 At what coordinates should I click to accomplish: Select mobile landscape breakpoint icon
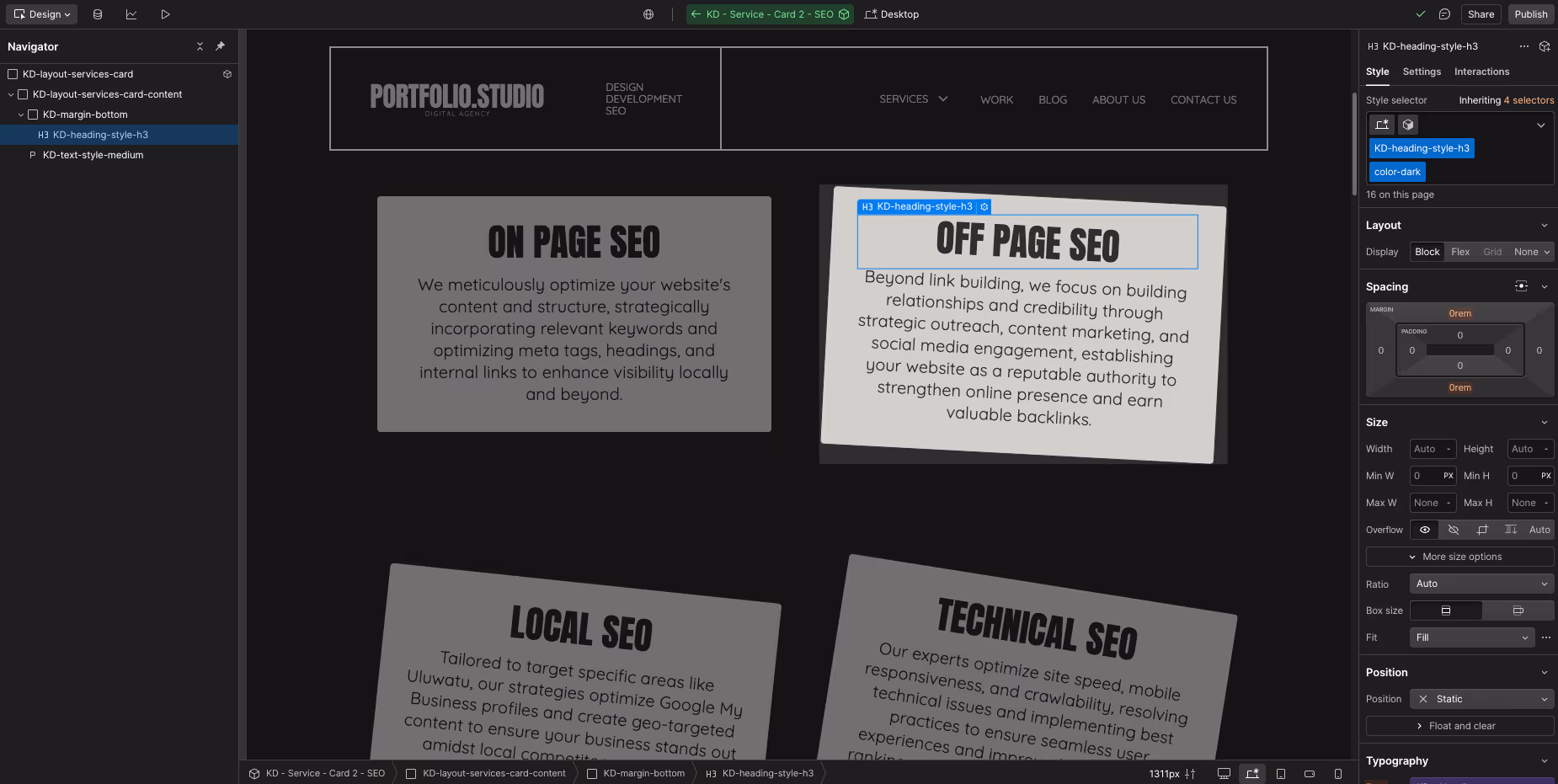[x=1310, y=773]
